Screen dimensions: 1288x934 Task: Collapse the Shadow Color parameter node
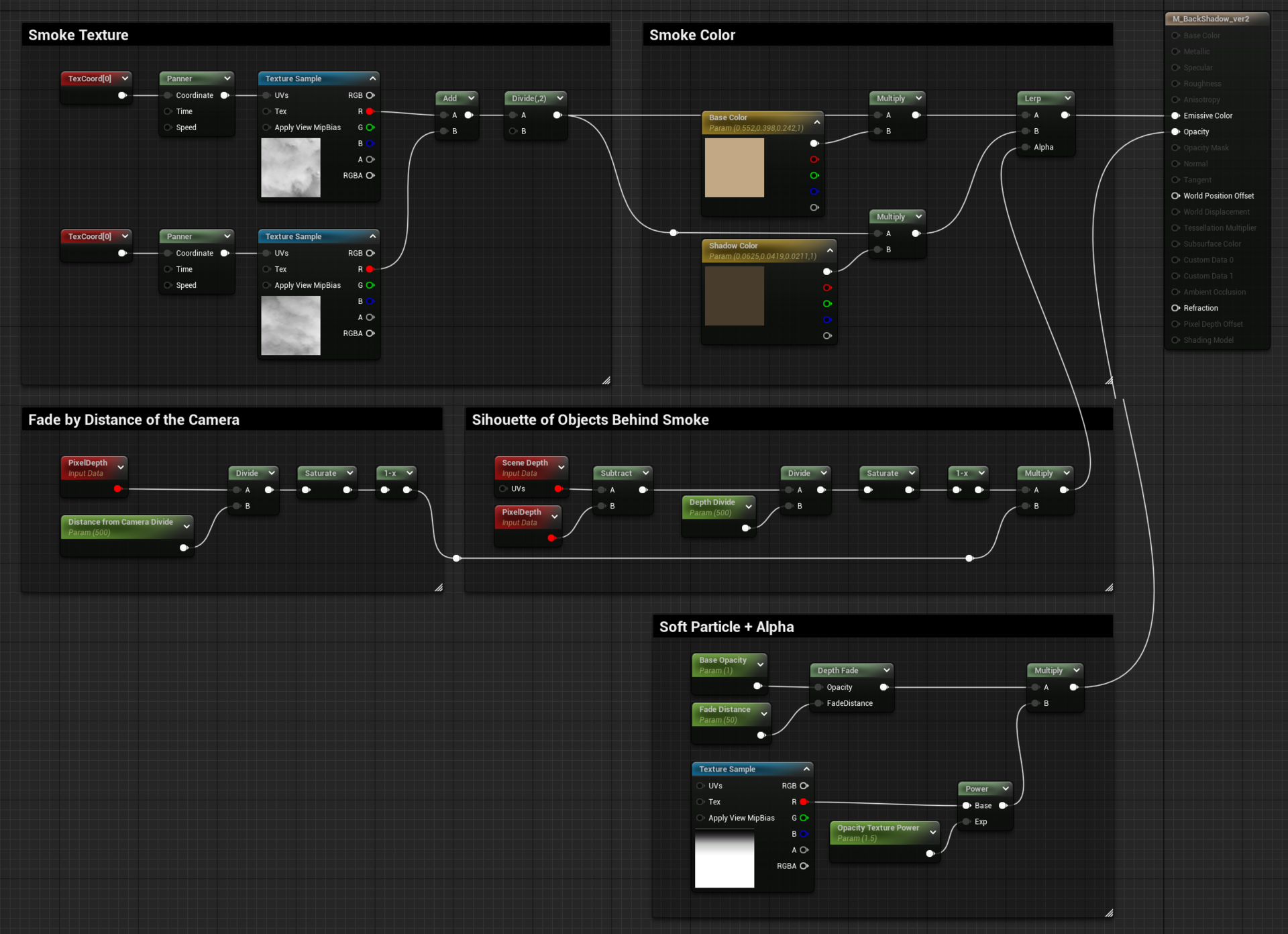point(830,250)
